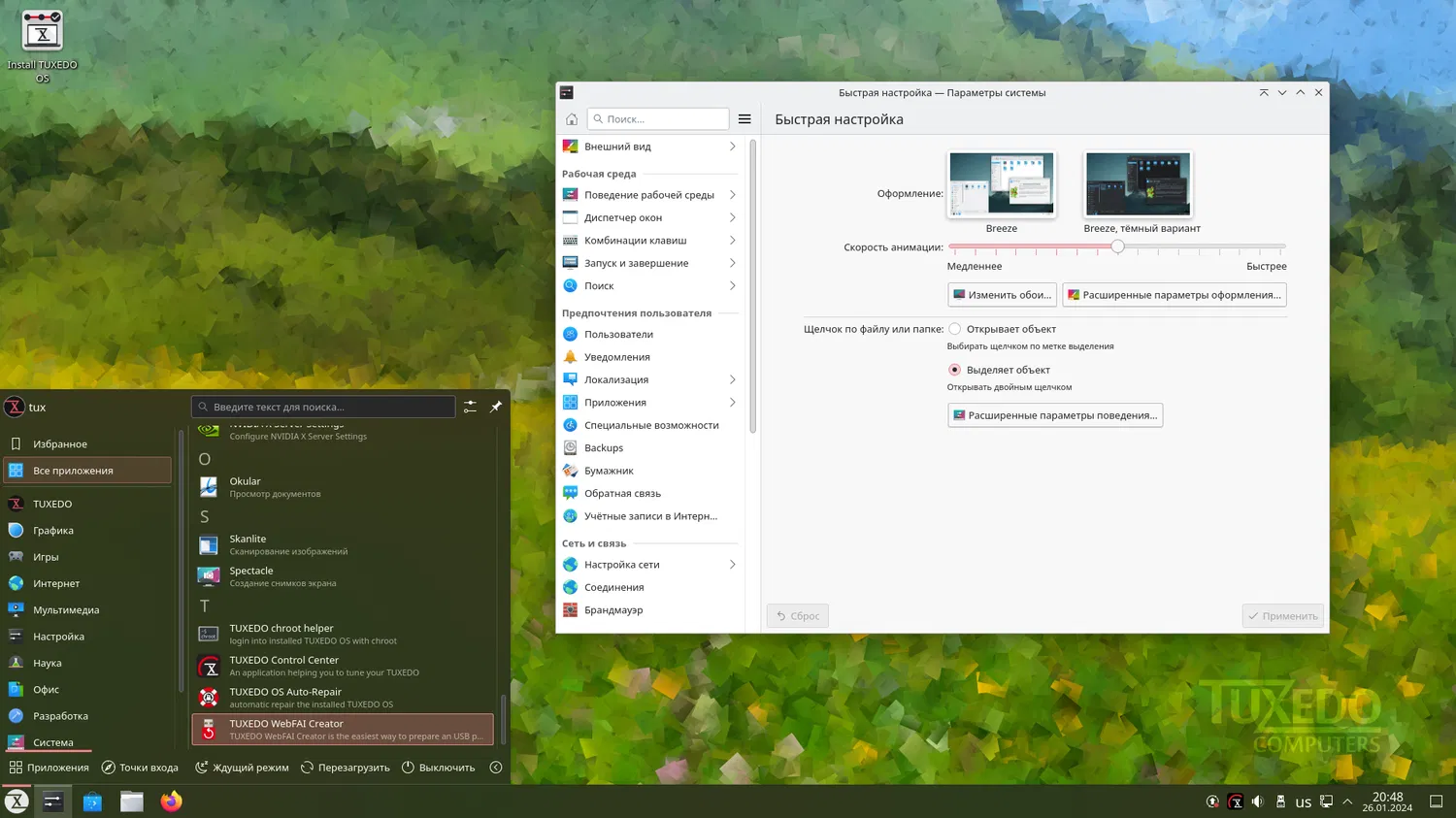Viewport: 1456px width, 818px height.
Task: Expand the Настройка сети section
Action: coord(648,565)
